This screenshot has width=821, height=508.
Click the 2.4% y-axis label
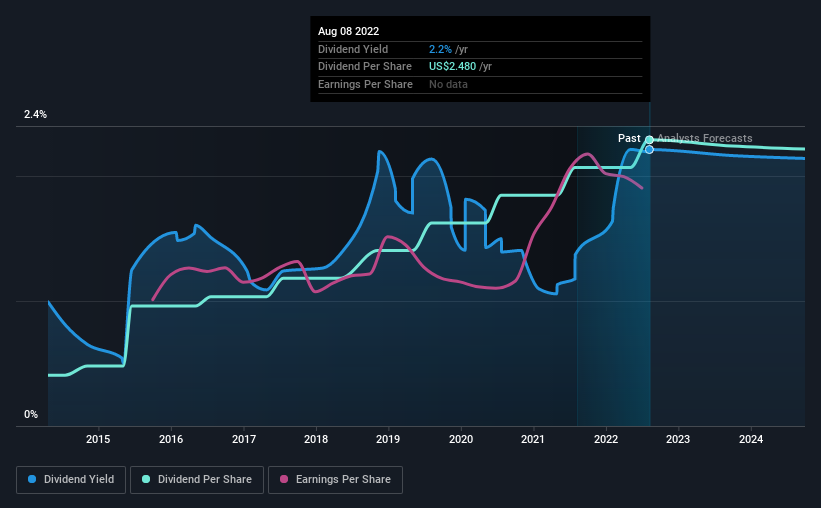tap(35, 114)
